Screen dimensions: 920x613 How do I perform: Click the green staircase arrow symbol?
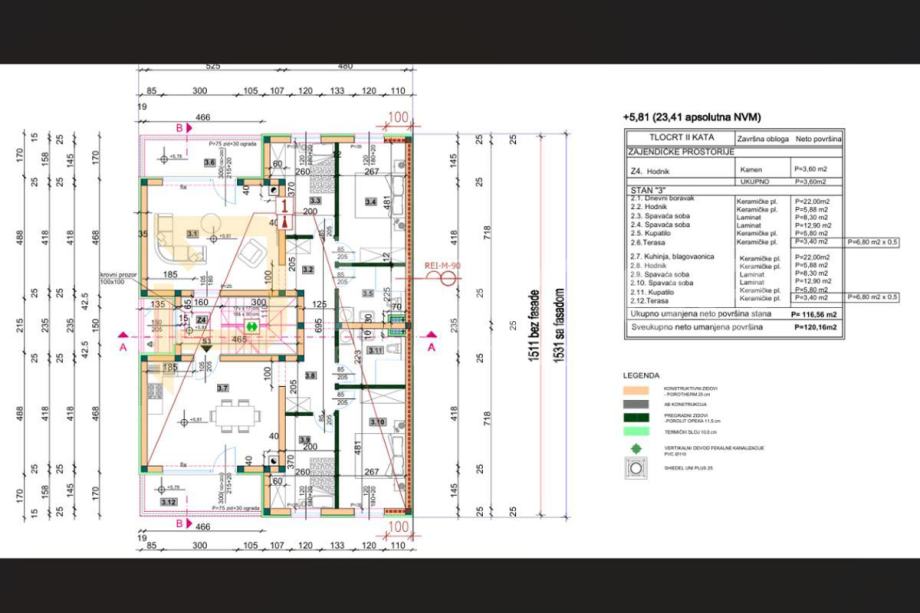[253, 325]
